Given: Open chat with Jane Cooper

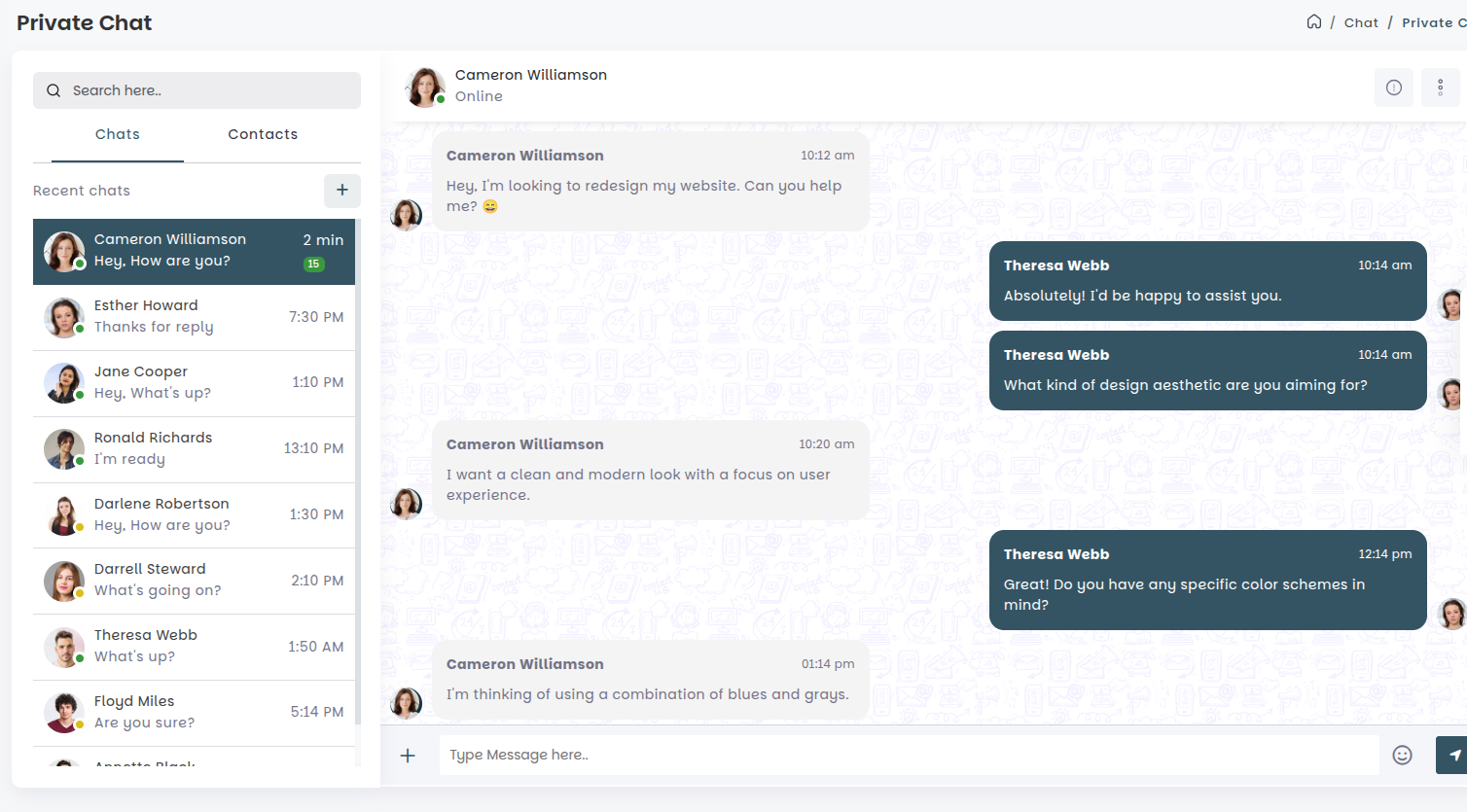Looking at the screenshot, I should pos(195,383).
